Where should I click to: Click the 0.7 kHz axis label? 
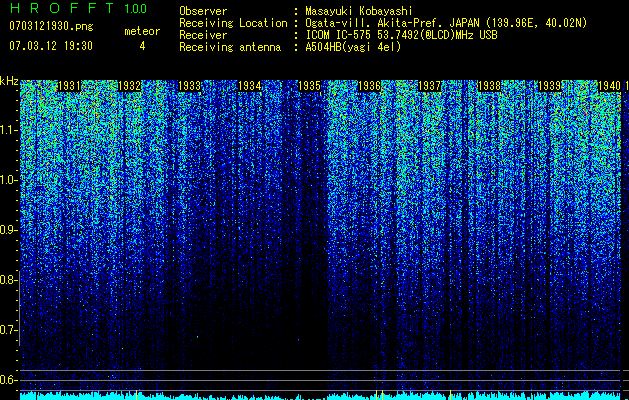pyautogui.click(x=8, y=330)
